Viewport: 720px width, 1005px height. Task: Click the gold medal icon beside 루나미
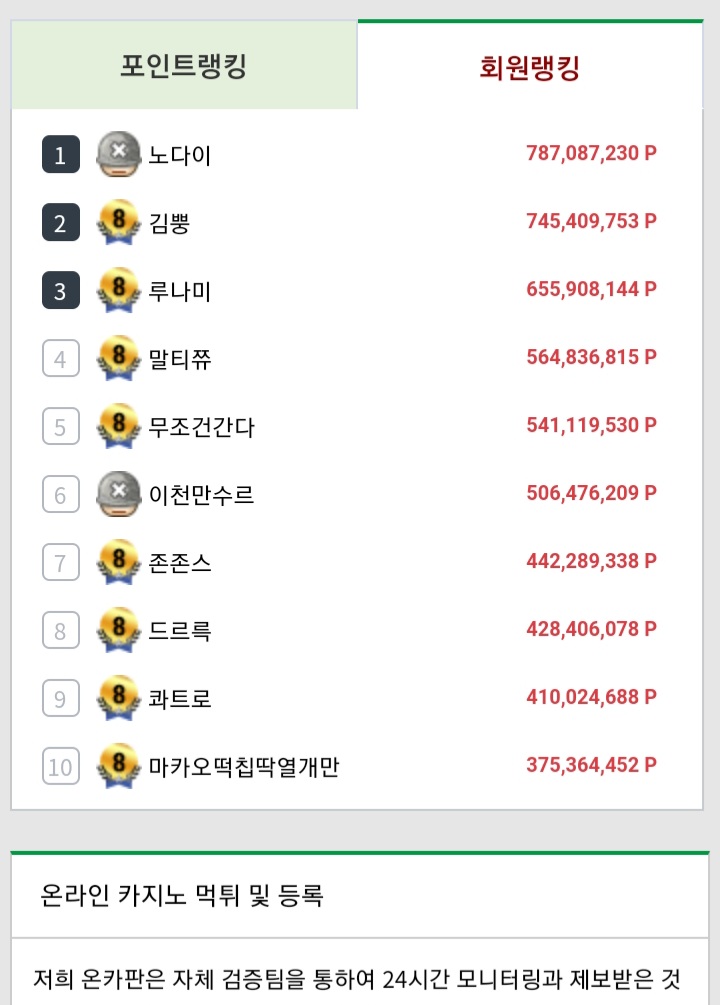point(119,290)
